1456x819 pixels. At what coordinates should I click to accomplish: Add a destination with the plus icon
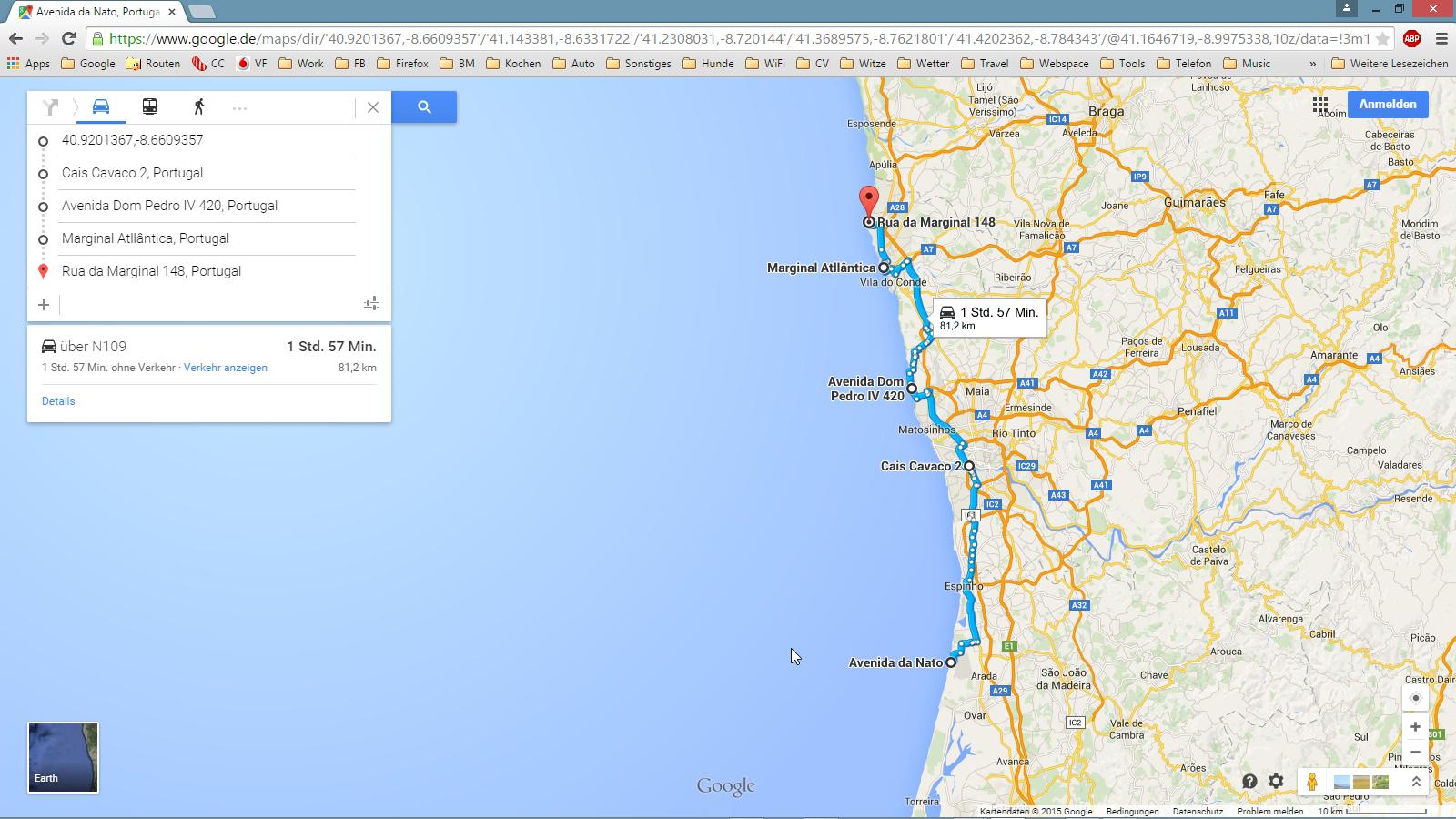pyautogui.click(x=43, y=305)
